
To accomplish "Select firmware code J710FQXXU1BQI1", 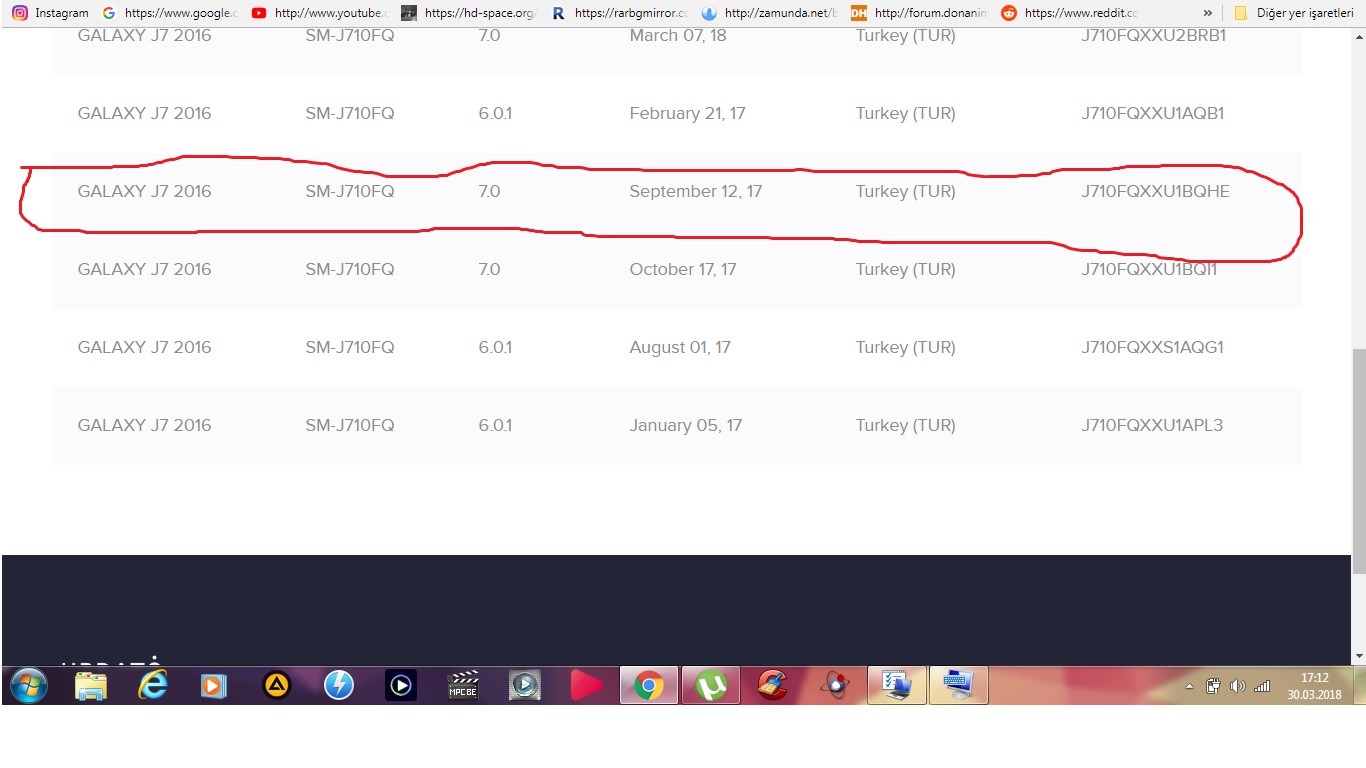I will pyautogui.click(x=1149, y=269).
